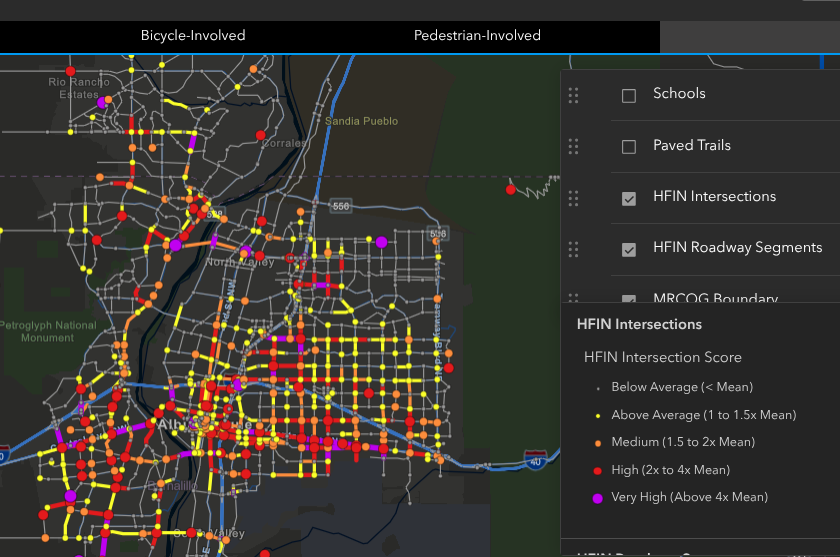840x557 pixels.
Task: Click the Paved Trails drag handle
Action: point(573,147)
